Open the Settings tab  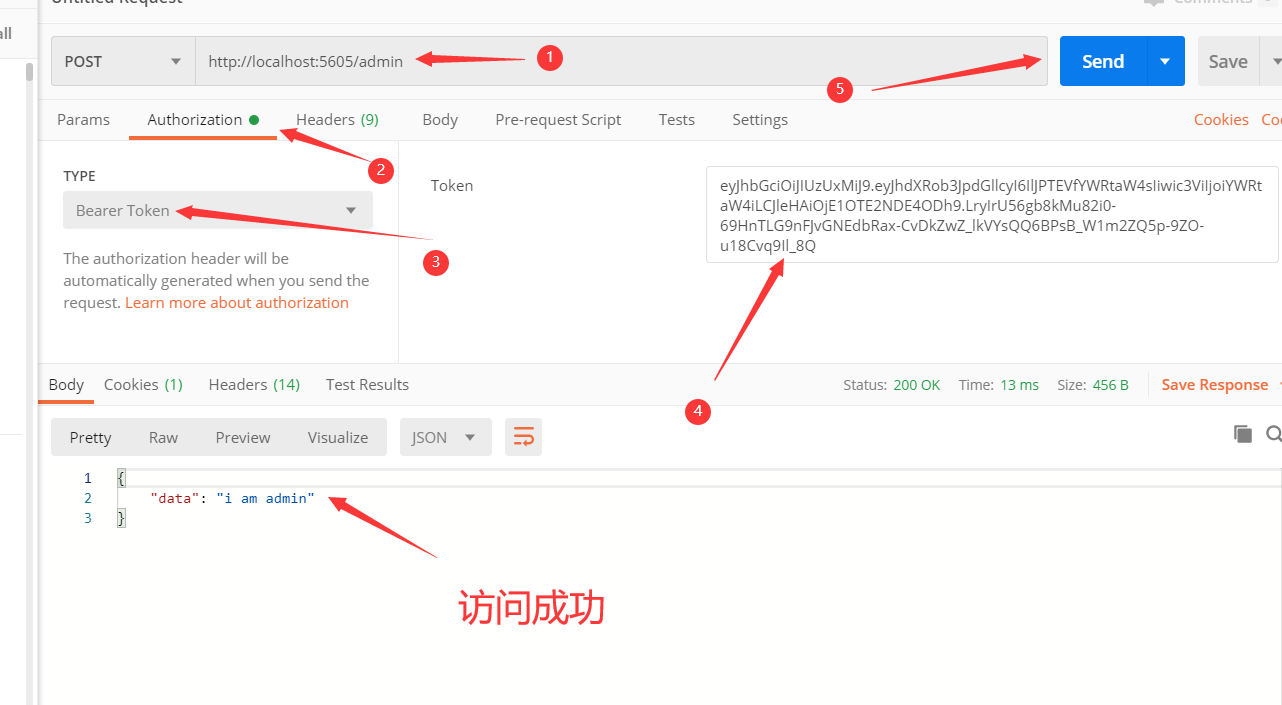pos(760,119)
